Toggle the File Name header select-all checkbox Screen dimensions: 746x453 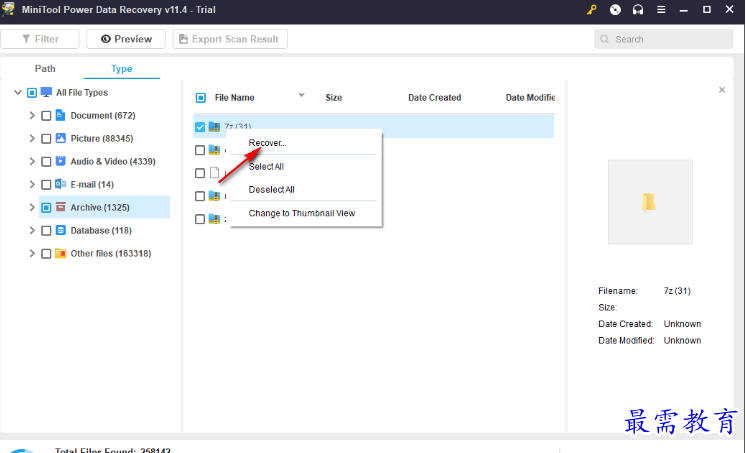(x=200, y=98)
